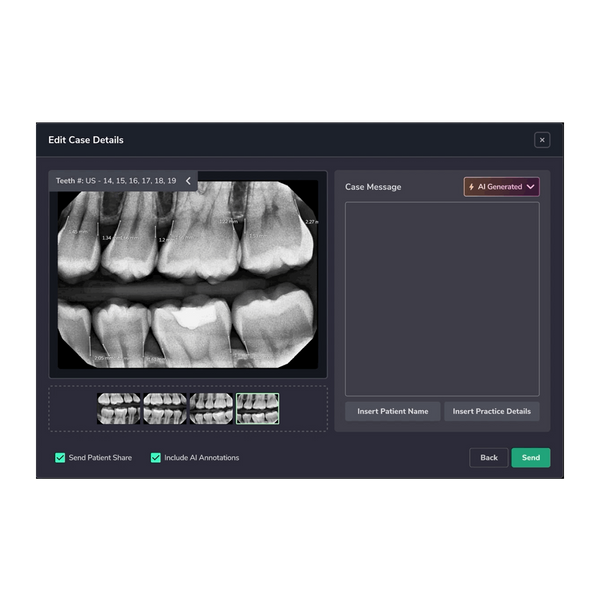Screen dimensions: 600x600
Task: Click Insert Practice Details button
Action: click(492, 411)
